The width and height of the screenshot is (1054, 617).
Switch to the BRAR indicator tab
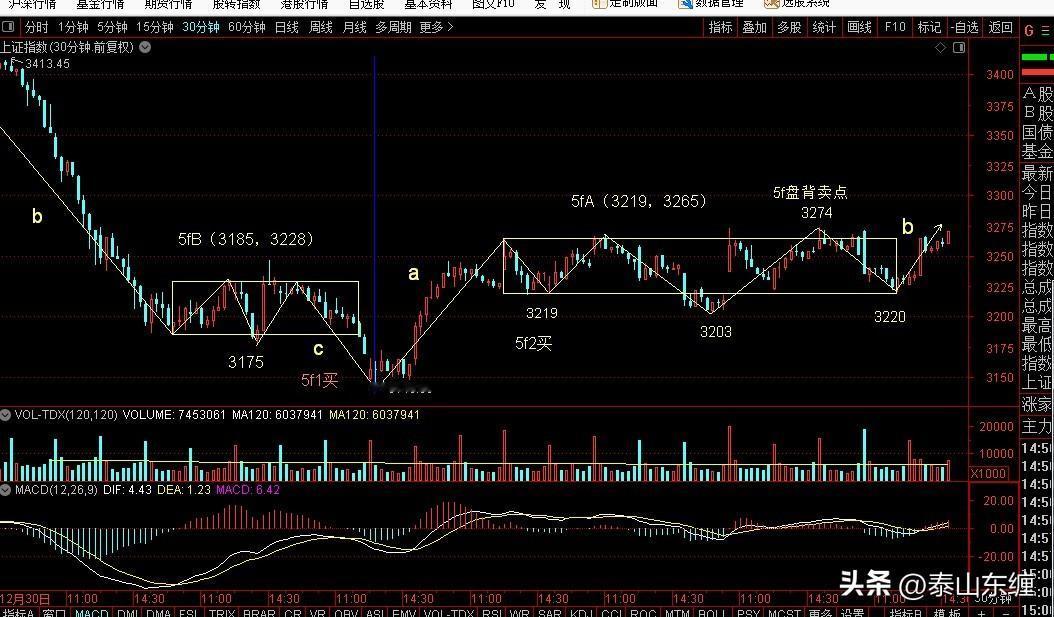259,612
